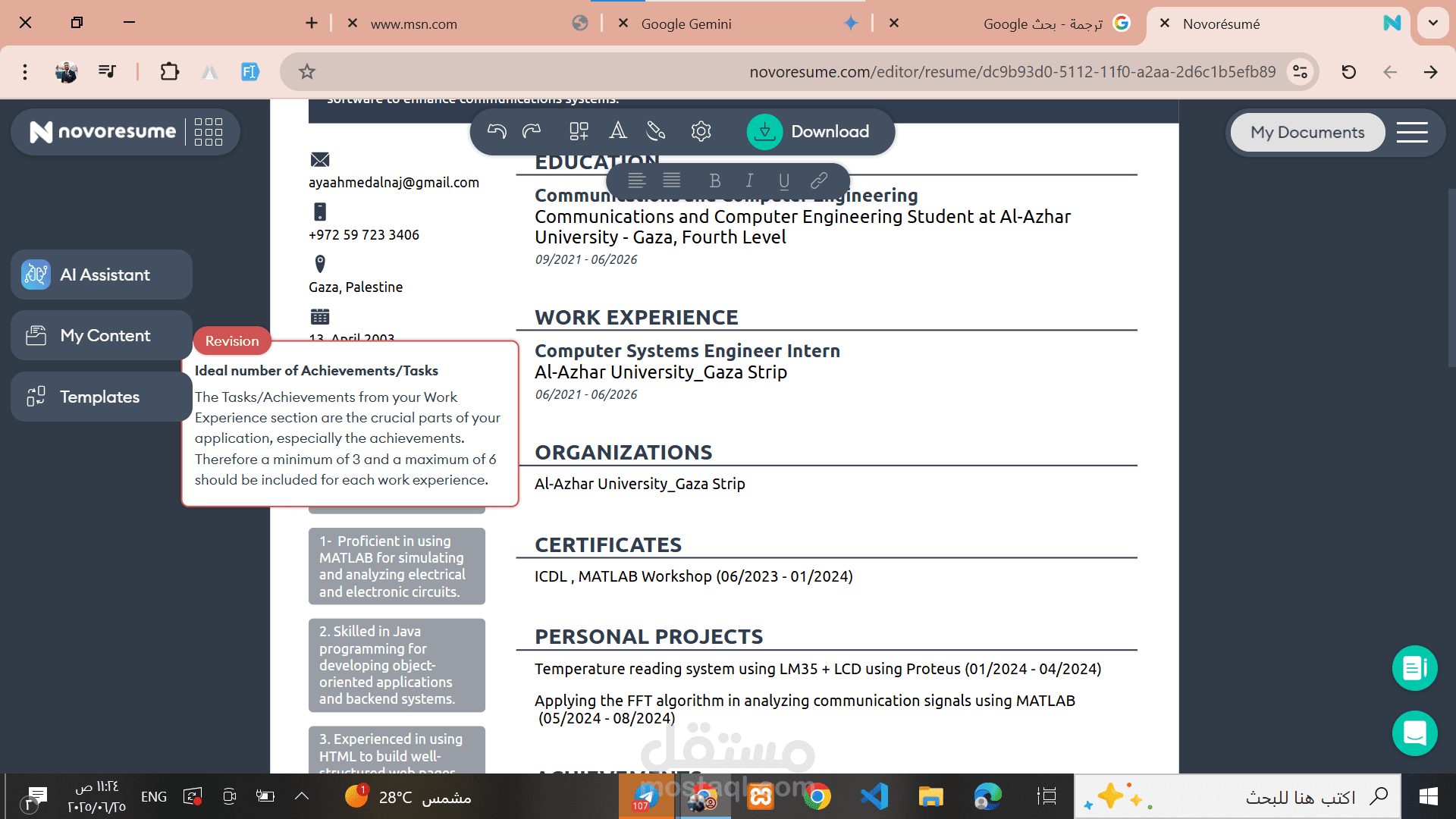Screen dimensions: 1456x819
Task: Switch to the Google translate search tab
Action: (1012, 24)
